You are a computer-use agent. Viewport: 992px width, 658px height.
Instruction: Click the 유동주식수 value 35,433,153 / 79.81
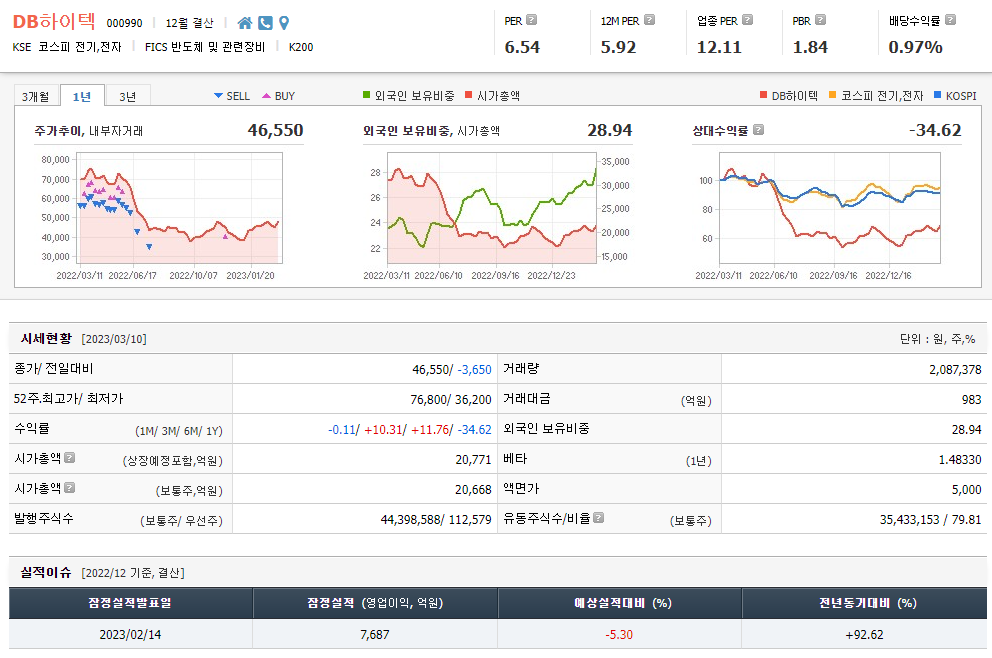click(931, 519)
